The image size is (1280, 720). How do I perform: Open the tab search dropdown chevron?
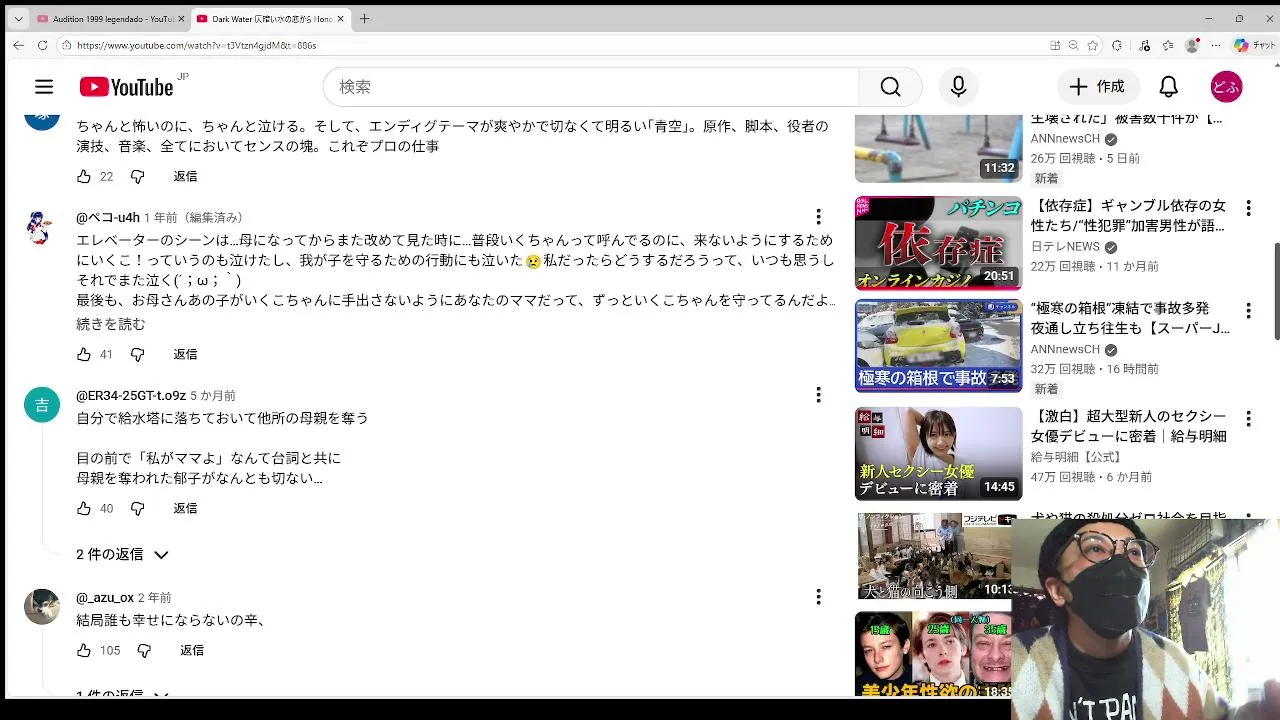click(18, 19)
